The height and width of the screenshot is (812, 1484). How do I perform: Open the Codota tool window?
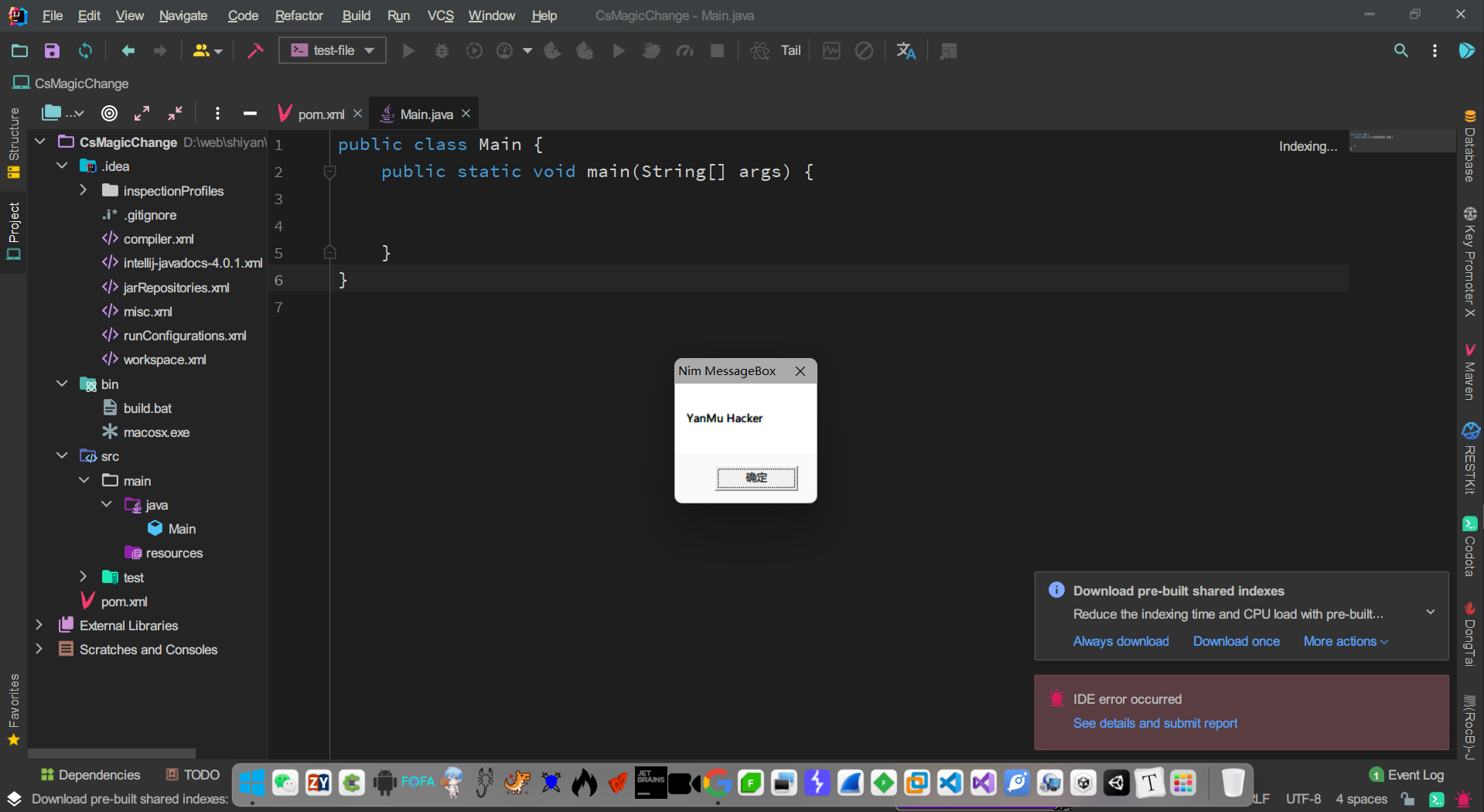tap(1469, 547)
